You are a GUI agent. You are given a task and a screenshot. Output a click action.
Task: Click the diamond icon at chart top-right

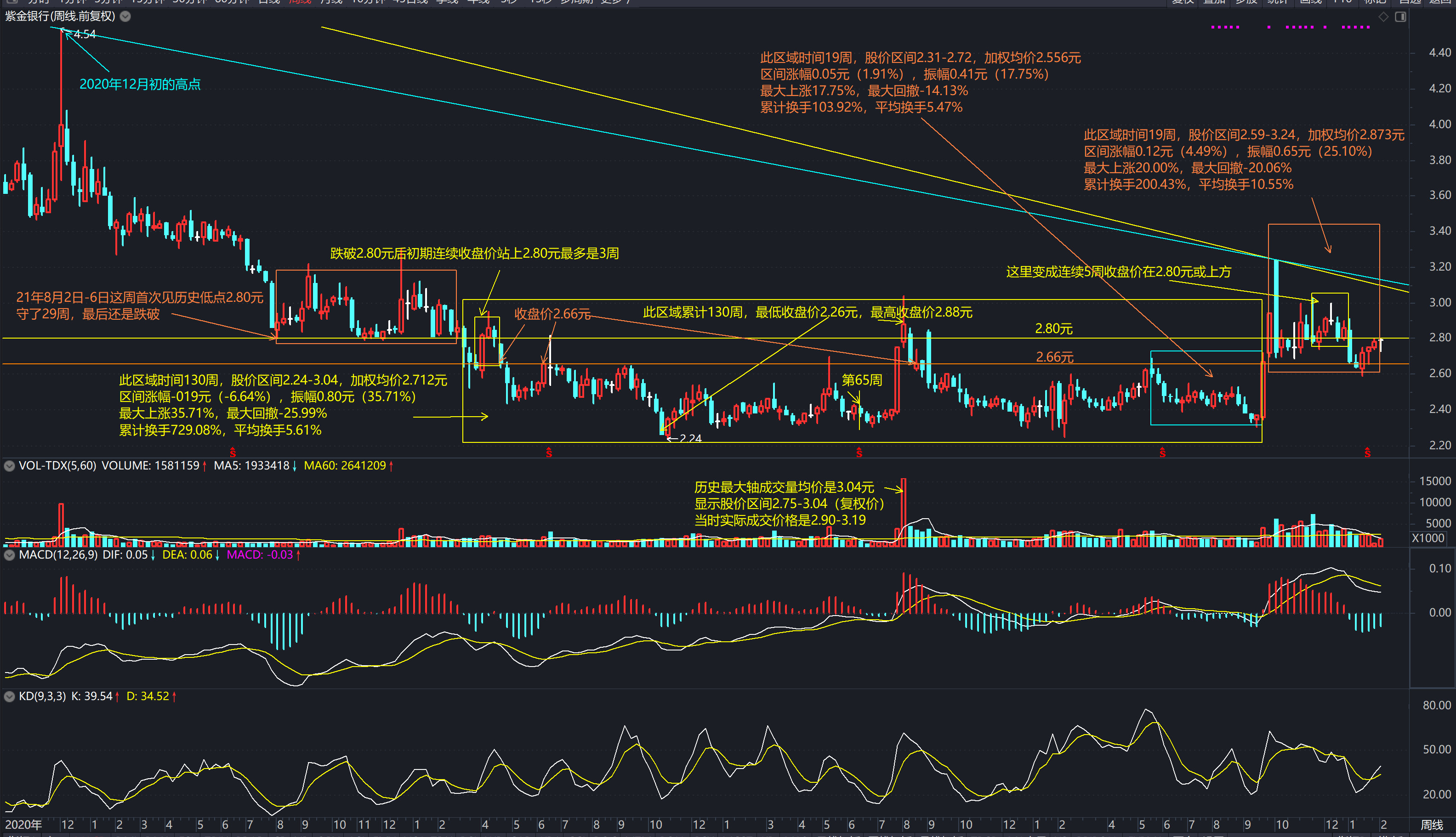[1383, 17]
